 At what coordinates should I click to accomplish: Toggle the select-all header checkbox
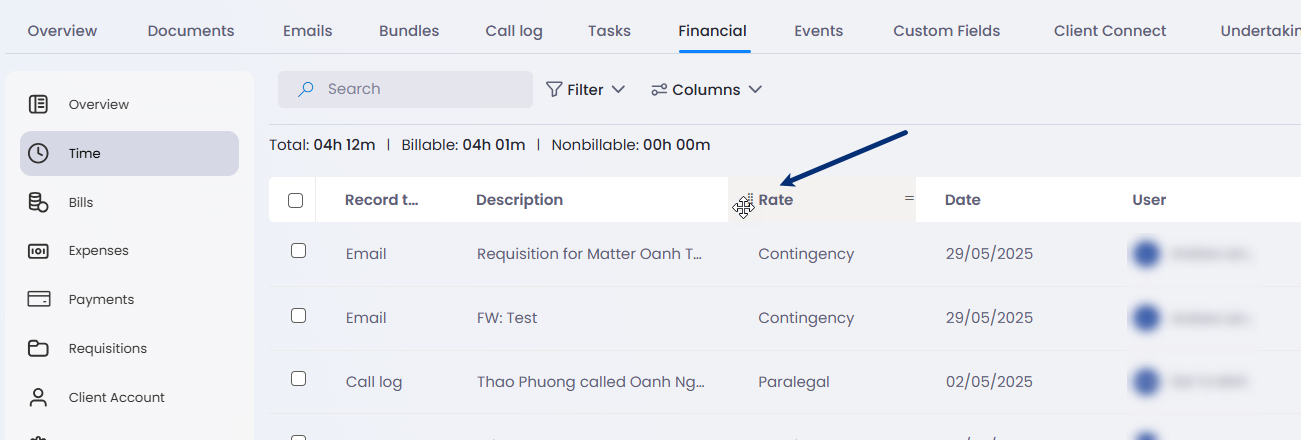pos(295,200)
